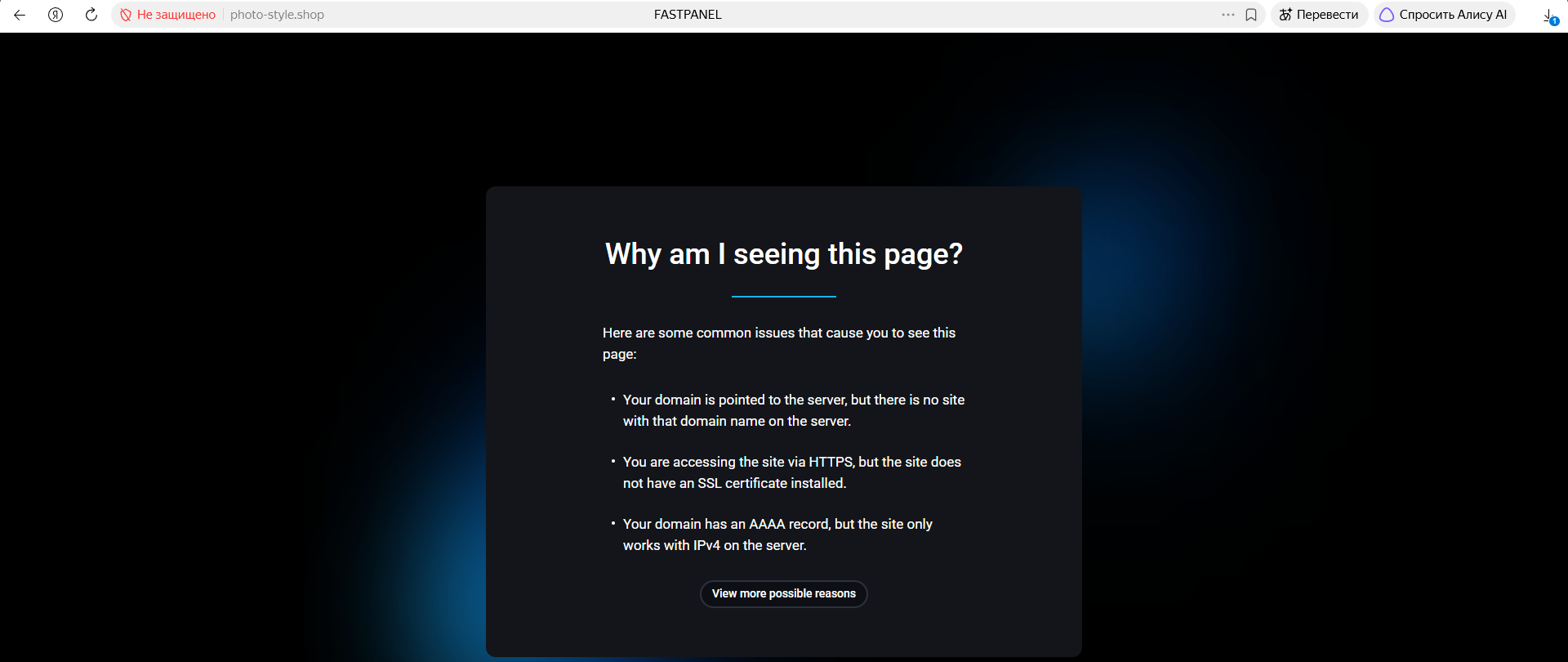
Task: Reload the page with the refresh icon
Action: click(x=91, y=15)
